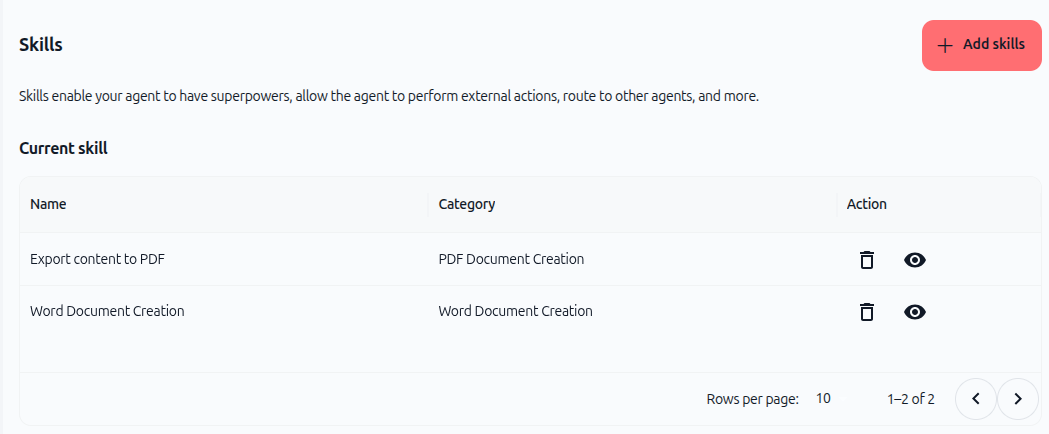Click the PDF Document Creation category cell
The width and height of the screenshot is (1049, 434).
click(511, 259)
